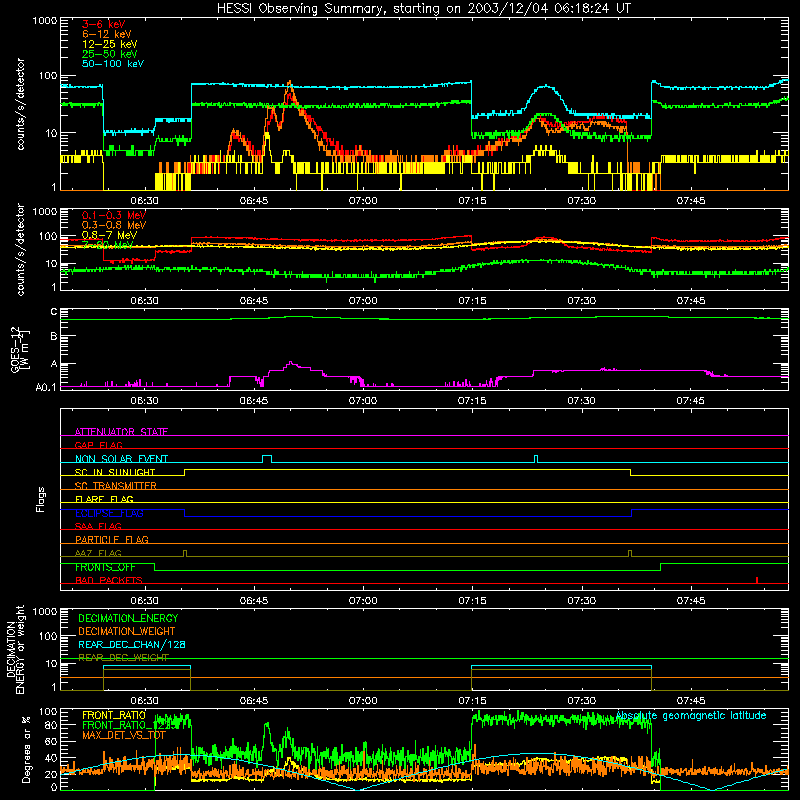Select the 6-12 keV legend label

[106, 34]
